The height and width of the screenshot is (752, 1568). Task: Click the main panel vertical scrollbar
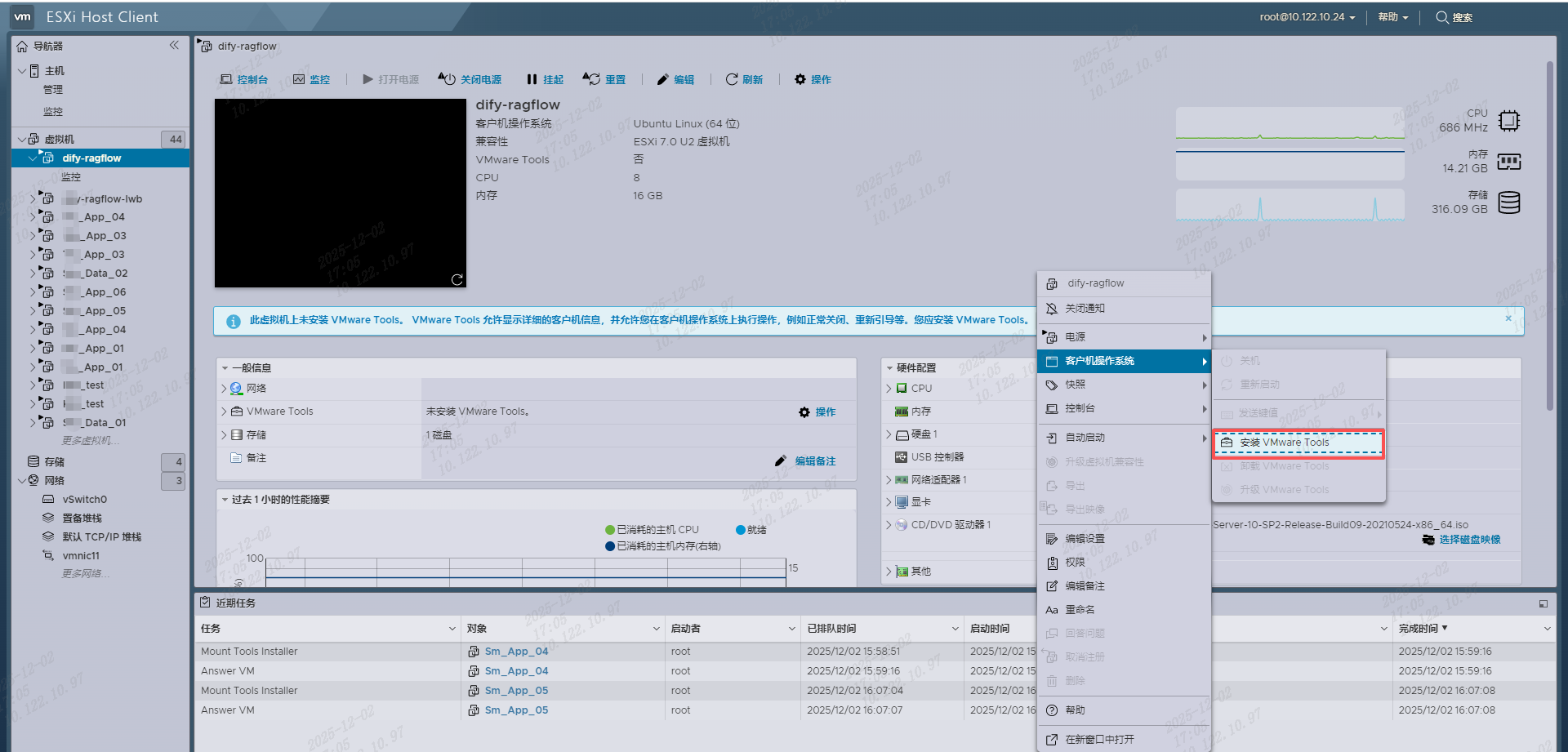click(x=1550, y=235)
